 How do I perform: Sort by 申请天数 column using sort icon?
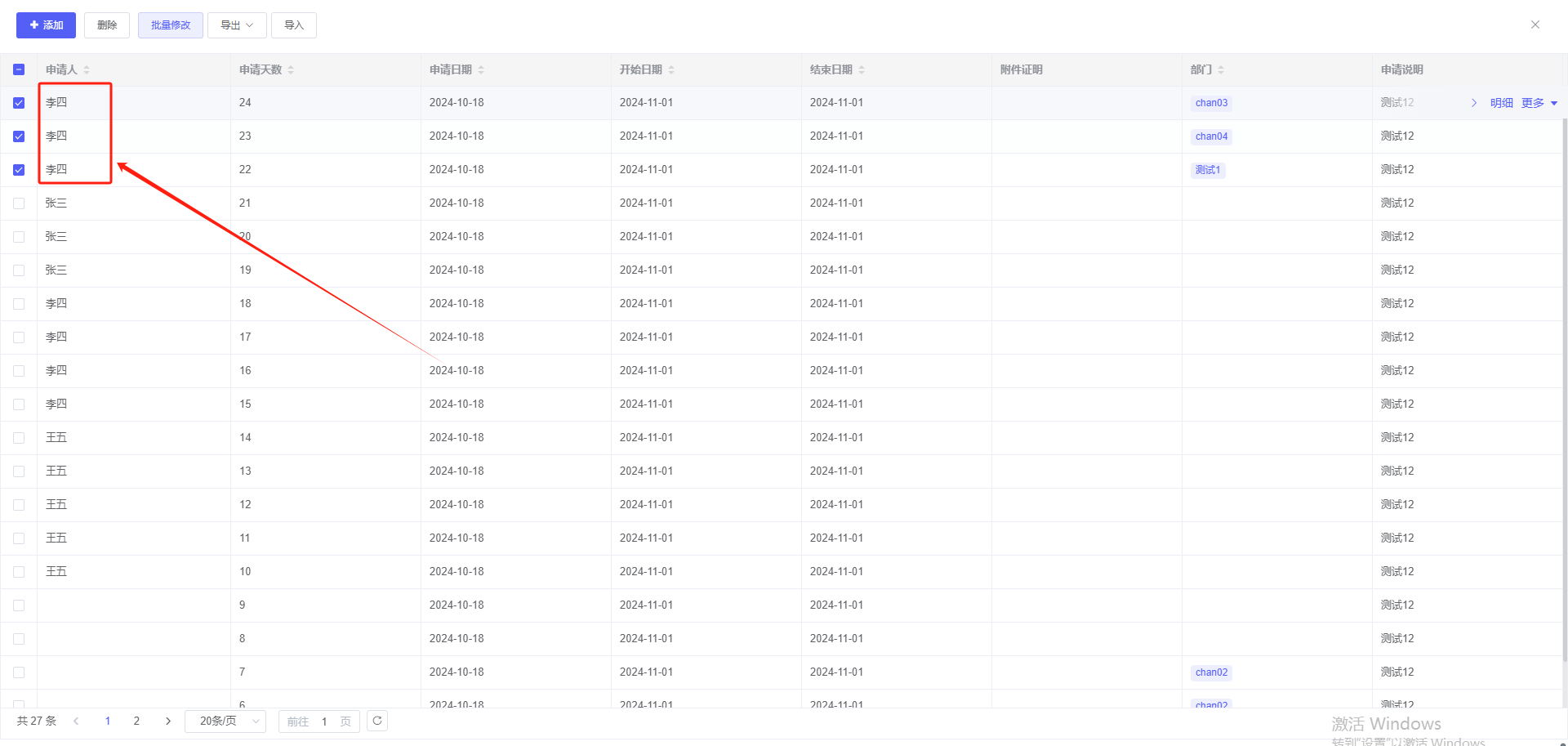(x=291, y=70)
